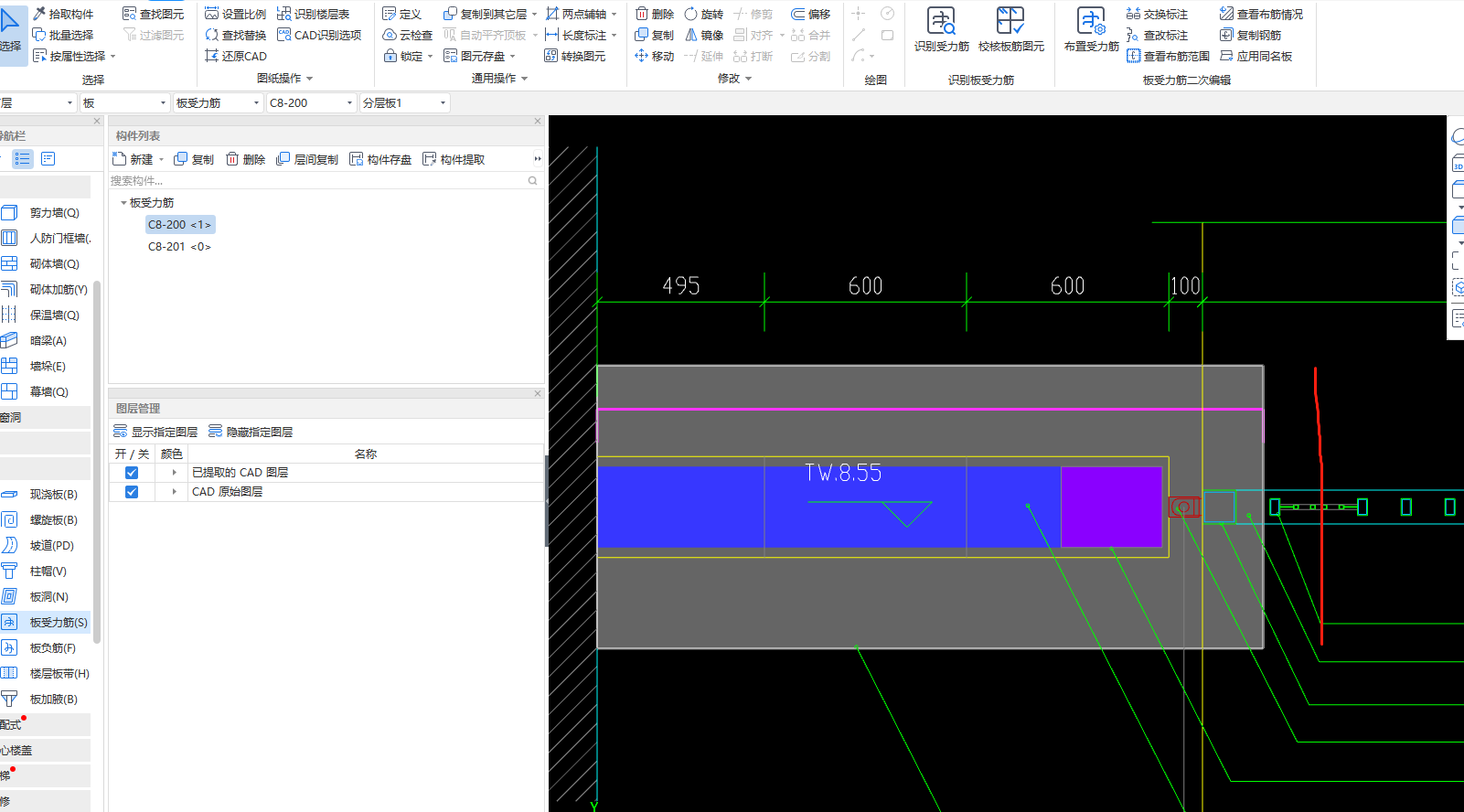Select the 移动 move tool

(655, 56)
